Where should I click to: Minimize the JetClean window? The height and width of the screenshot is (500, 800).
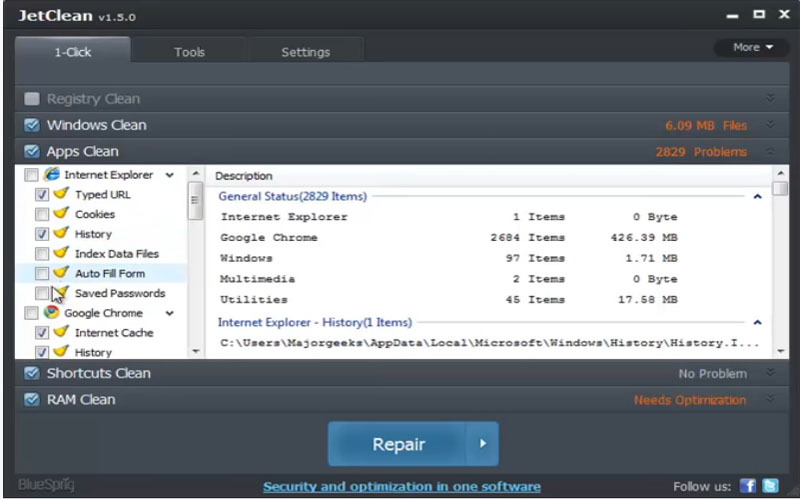pyautogui.click(x=733, y=15)
